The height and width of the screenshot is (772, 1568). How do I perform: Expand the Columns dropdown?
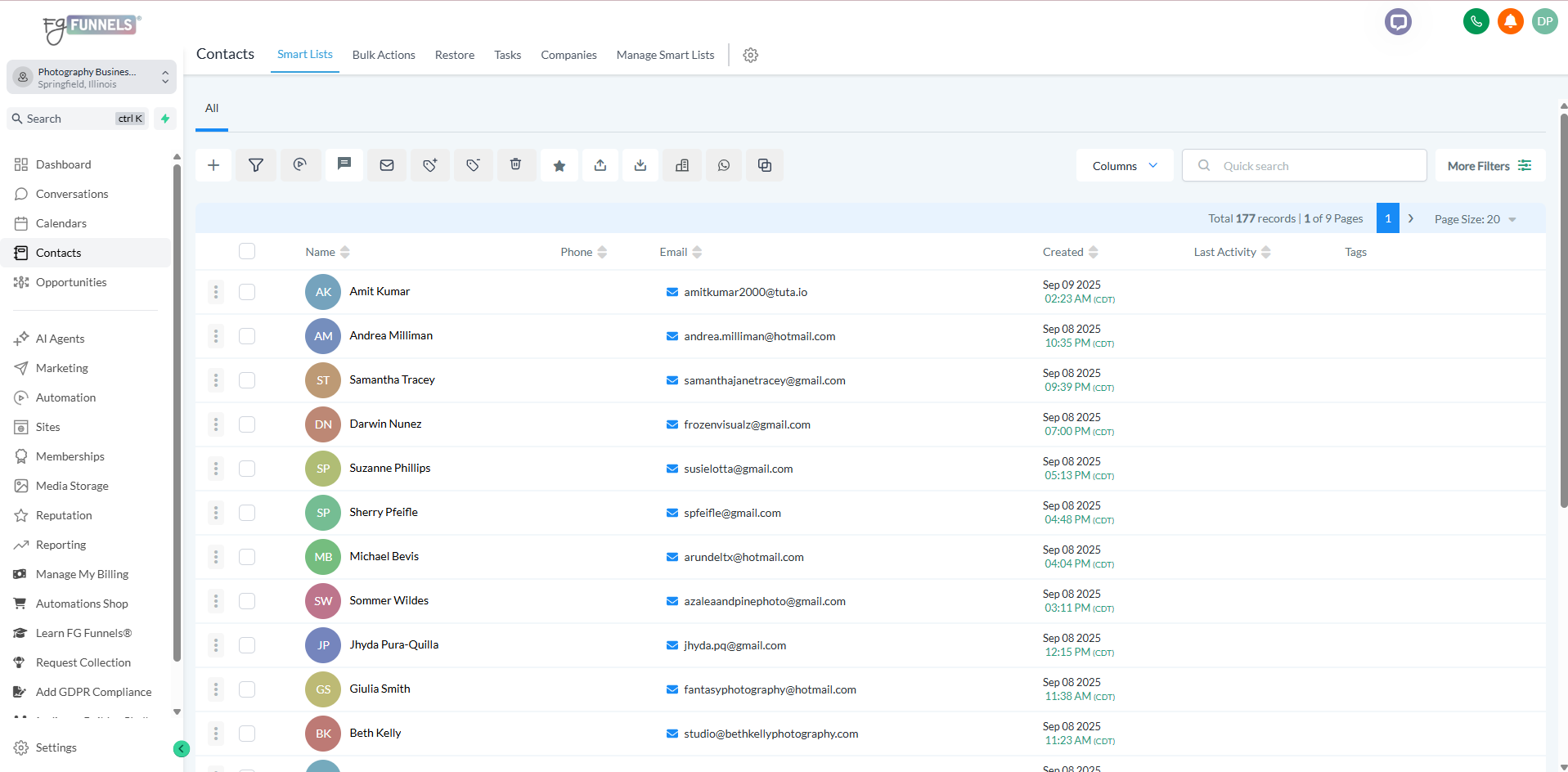click(x=1125, y=165)
